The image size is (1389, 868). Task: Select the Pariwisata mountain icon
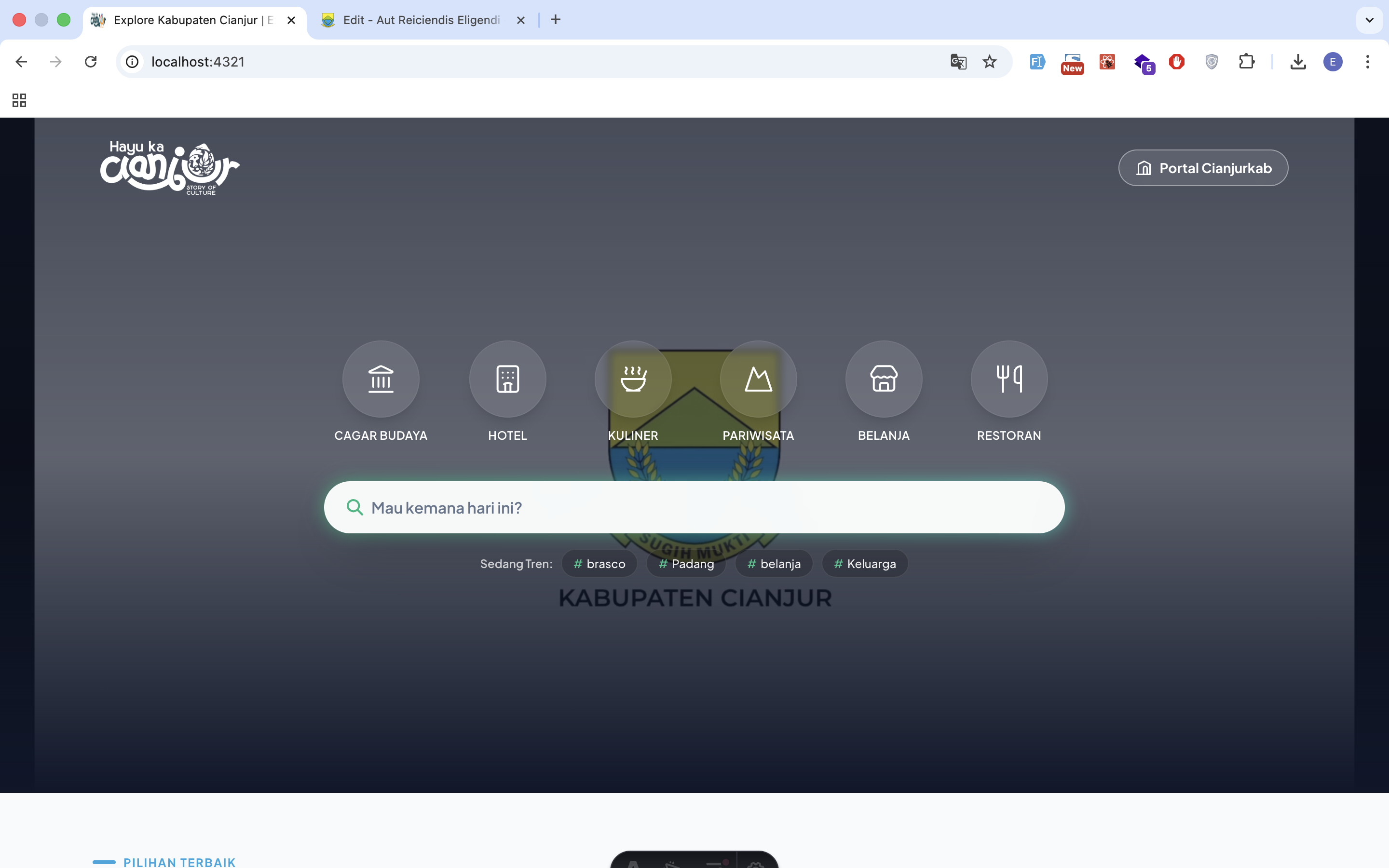coord(758,379)
